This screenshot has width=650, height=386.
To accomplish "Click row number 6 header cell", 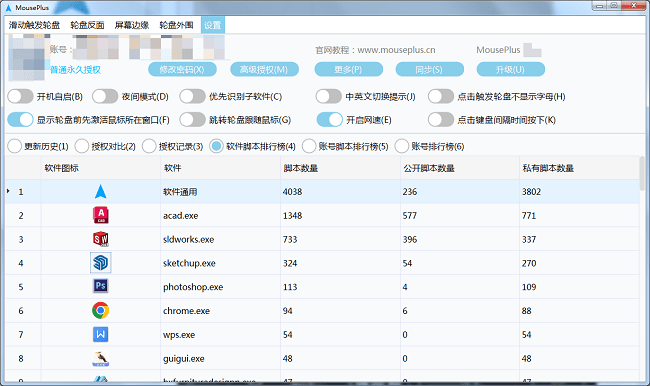I will coord(23,311).
